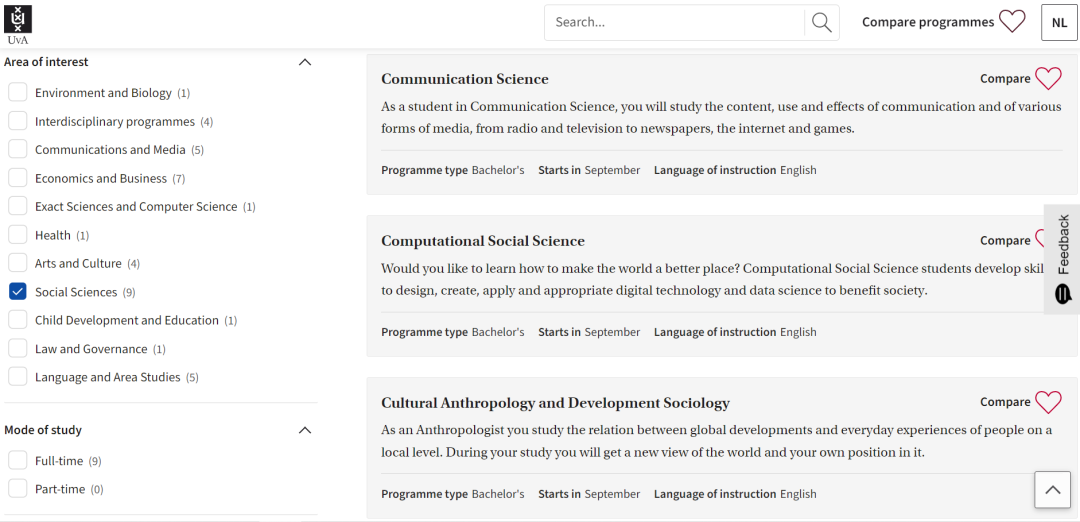Uncheck the Social Sciences checkbox
1080x522 pixels.
point(18,292)
